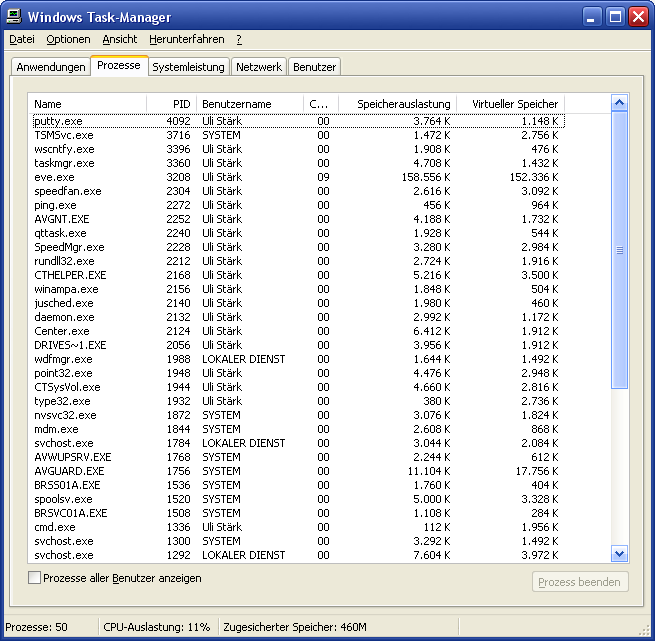
Task: Select the type32.exe process
Action: pos(298,401)
